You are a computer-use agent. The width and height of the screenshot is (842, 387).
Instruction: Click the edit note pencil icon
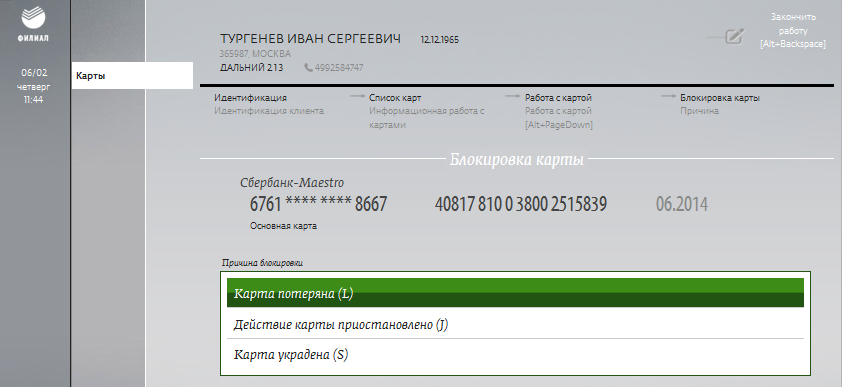pyautogui.click(x=734, y=36)
